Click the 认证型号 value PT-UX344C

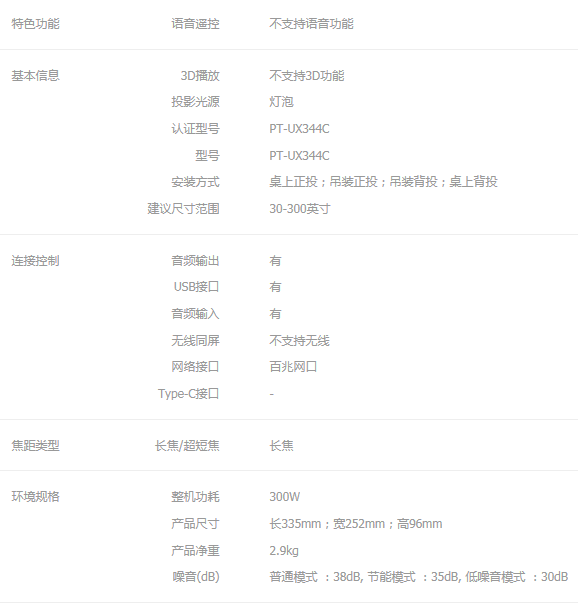pos(299,129)
